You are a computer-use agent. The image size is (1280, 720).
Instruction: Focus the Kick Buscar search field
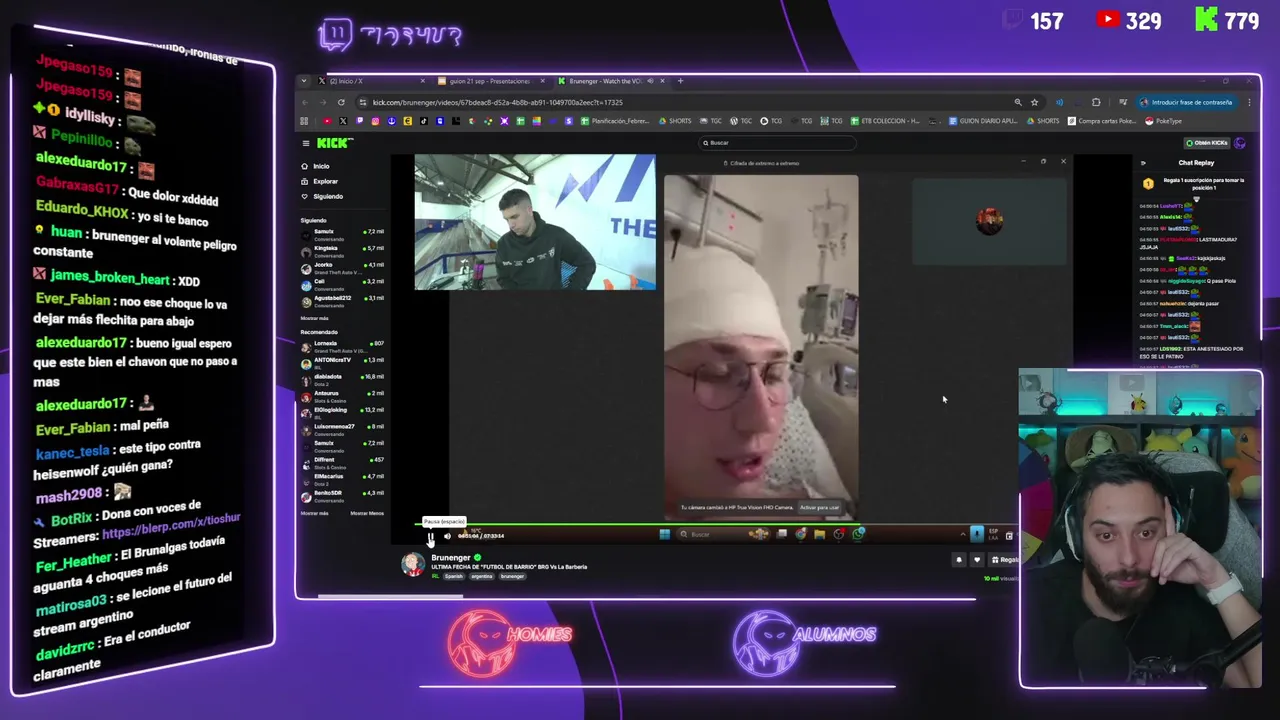tap(777, 143)
